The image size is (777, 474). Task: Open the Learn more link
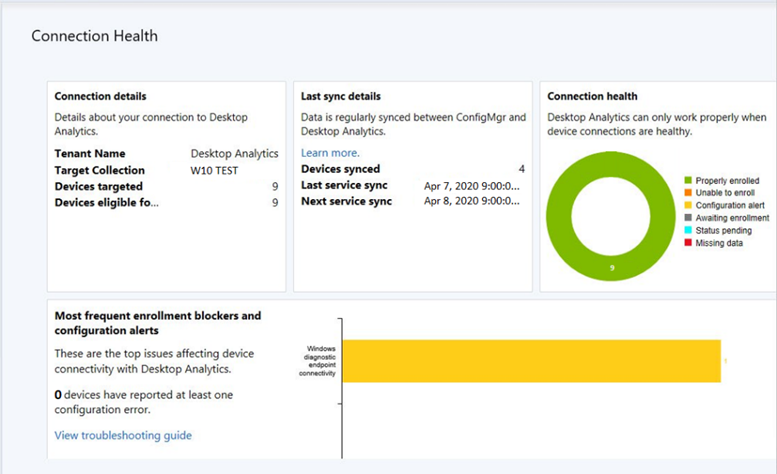[330, 153]
